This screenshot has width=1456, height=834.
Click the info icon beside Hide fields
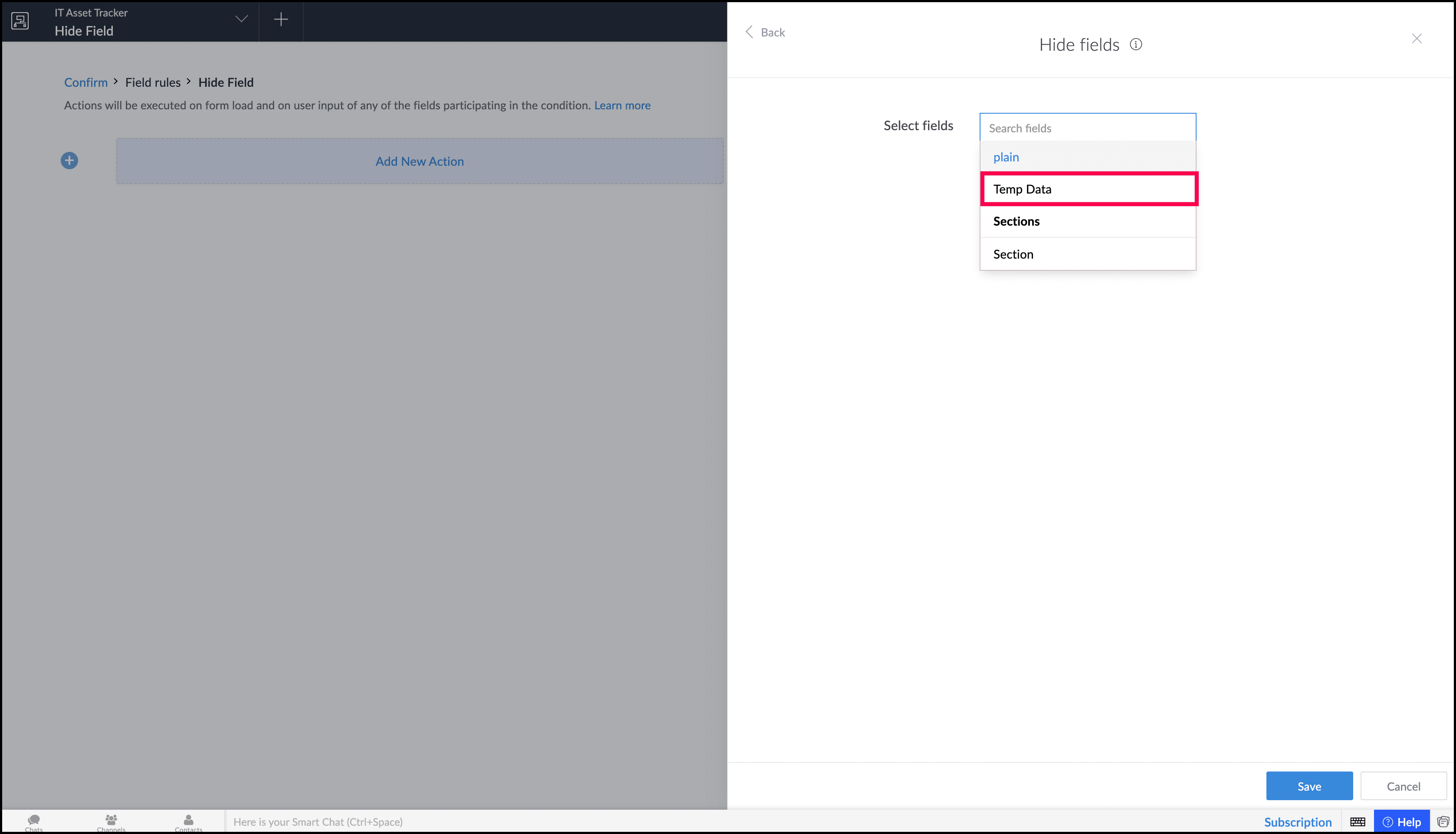click(x=1136, y=45)
